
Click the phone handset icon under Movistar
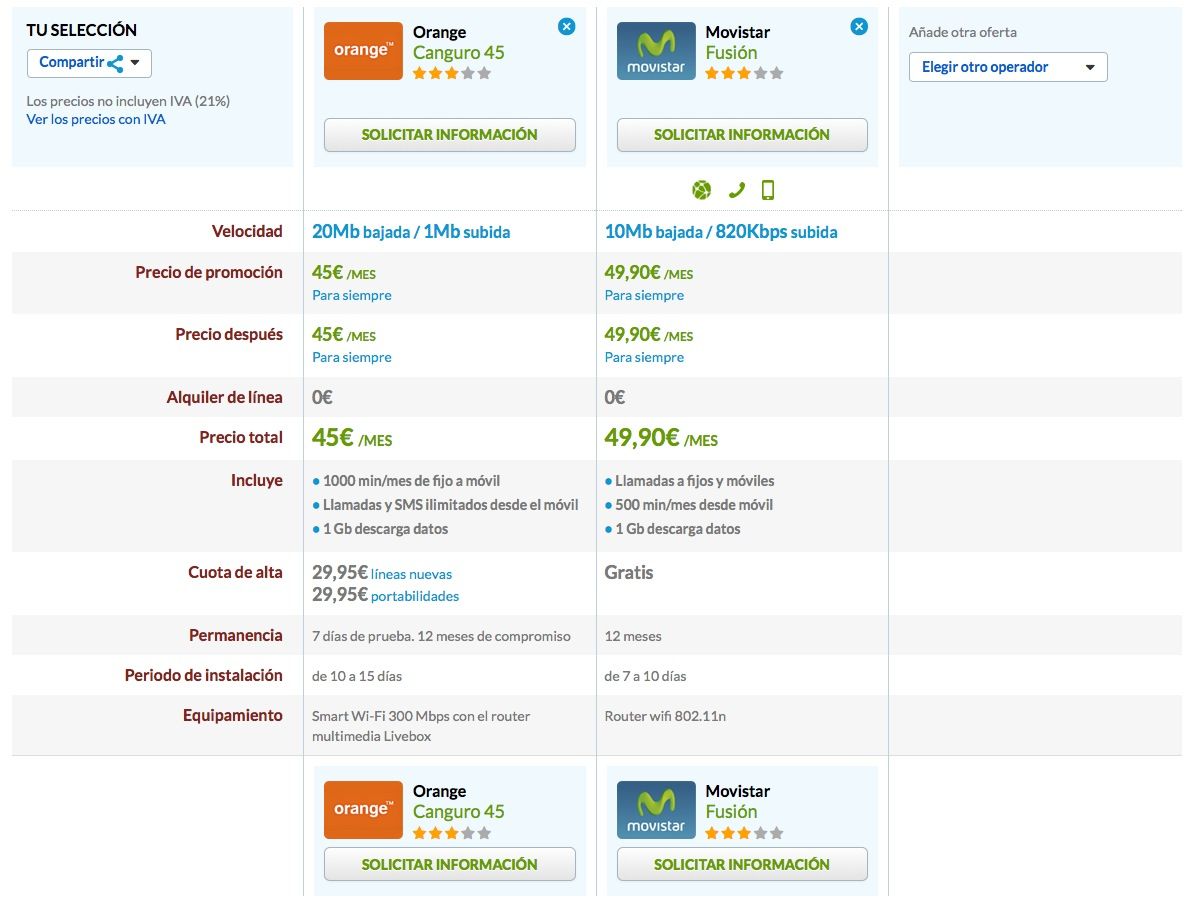pos(736,190)
